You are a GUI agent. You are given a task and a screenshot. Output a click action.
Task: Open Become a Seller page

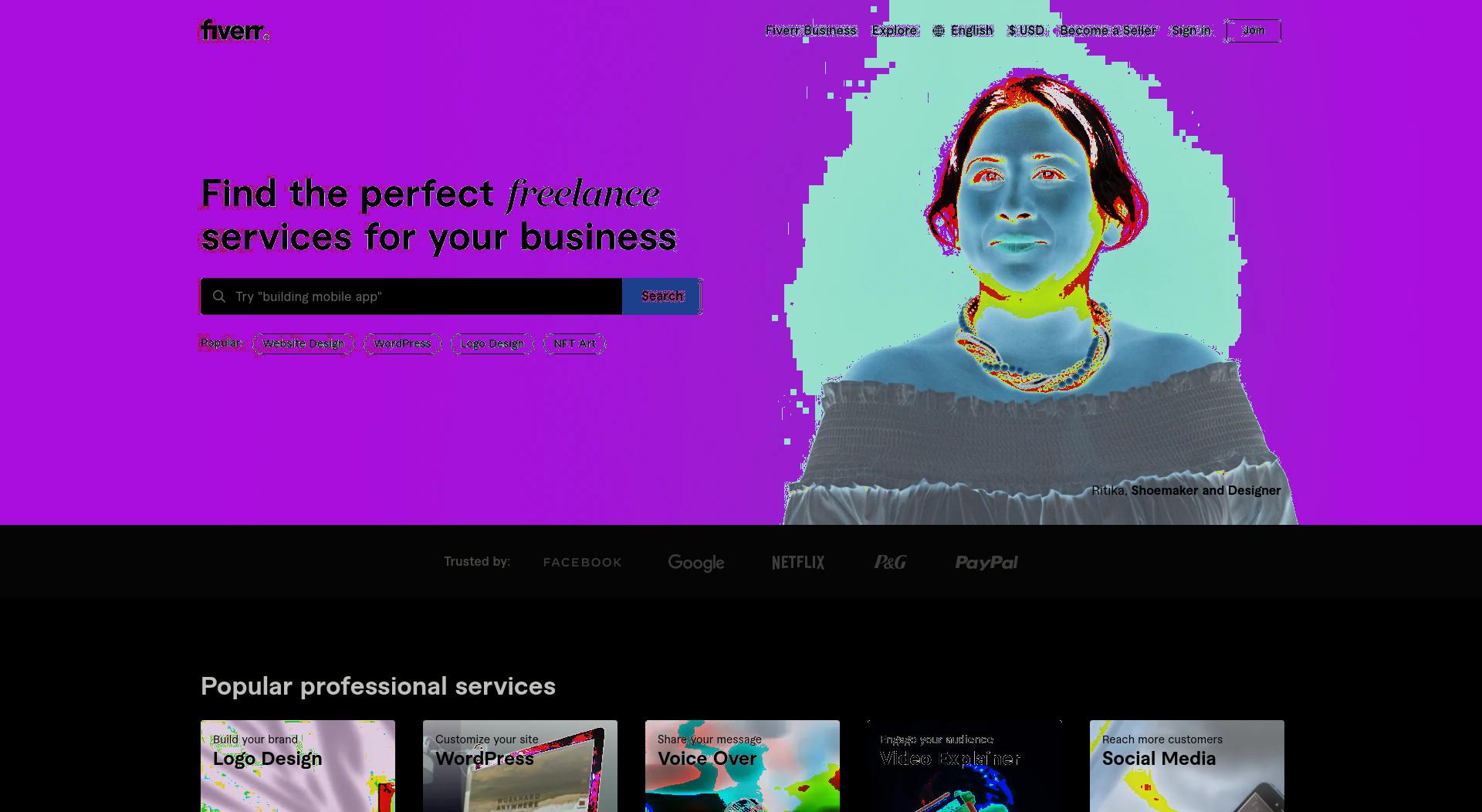(1108, 31)
